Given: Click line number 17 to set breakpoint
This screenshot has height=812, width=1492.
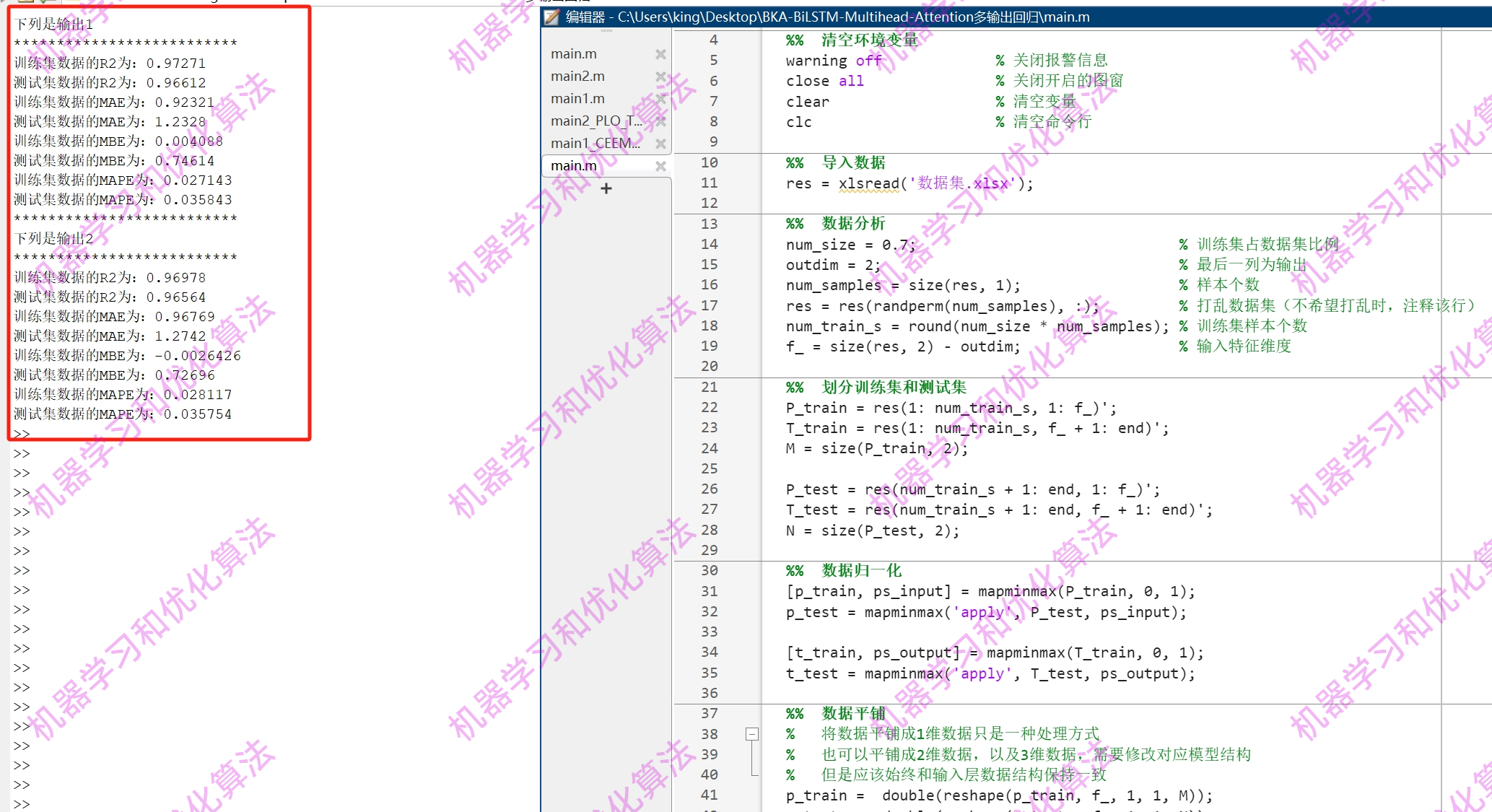Looking at the screenshot, I should 709,306.
